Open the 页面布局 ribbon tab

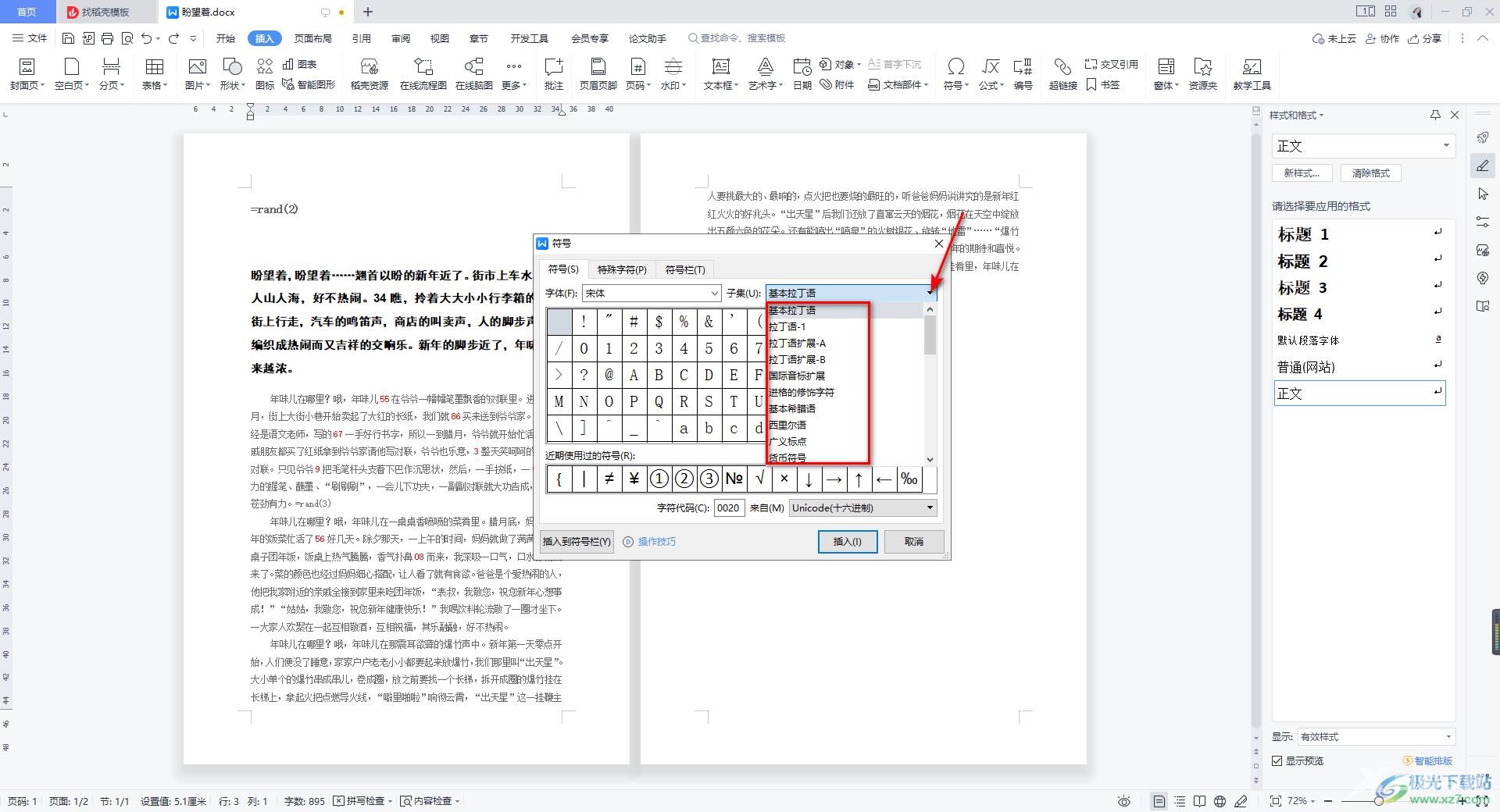312,38
